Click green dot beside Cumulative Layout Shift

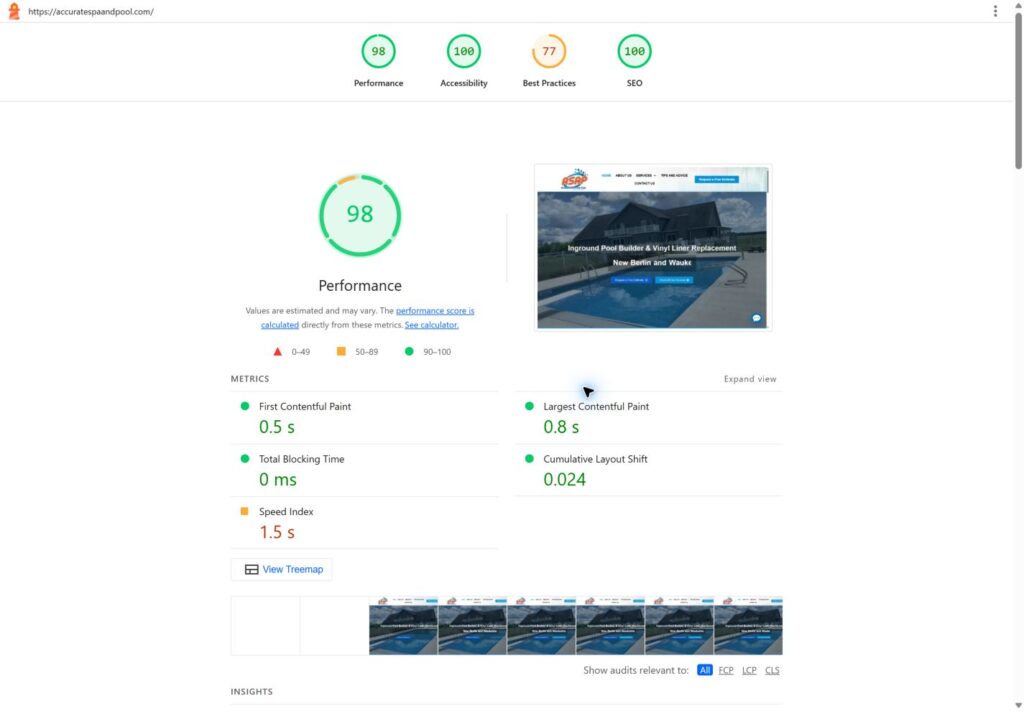(530, 459)
